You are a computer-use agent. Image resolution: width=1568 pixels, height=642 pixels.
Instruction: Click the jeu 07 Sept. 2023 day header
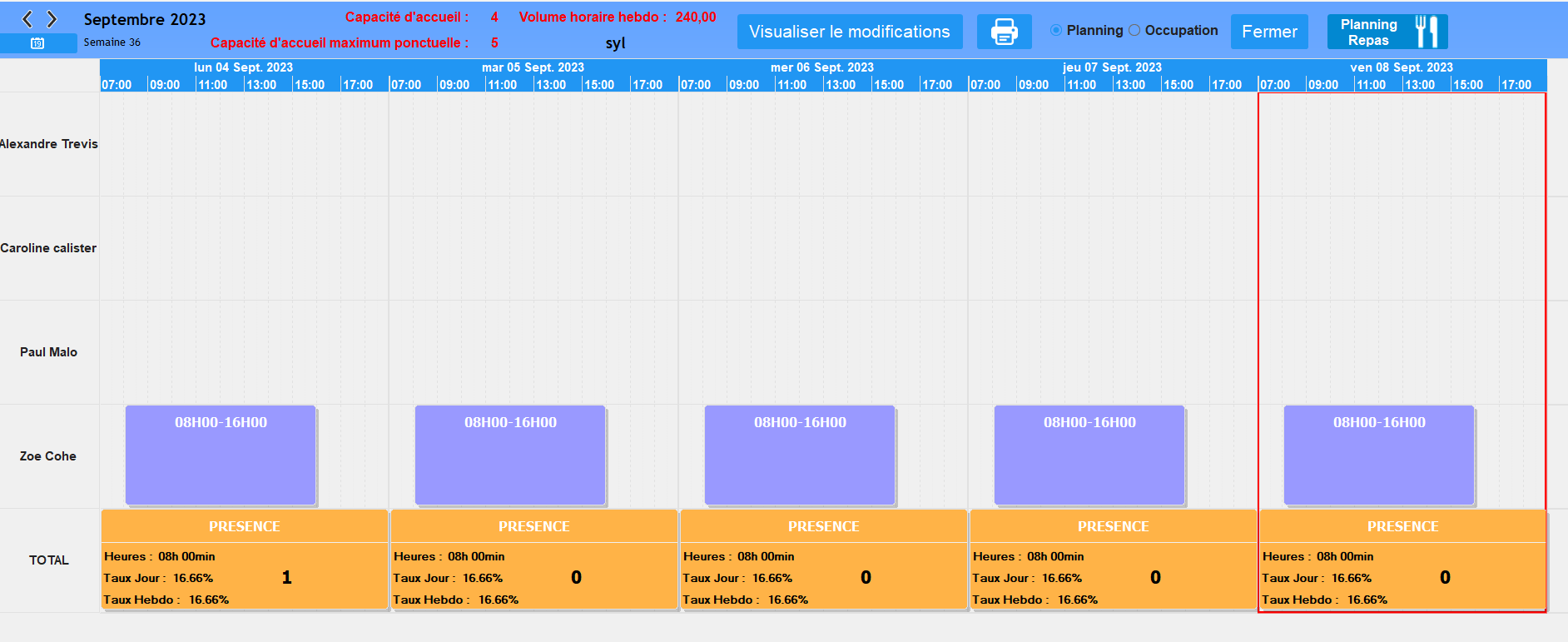pos(1112,67)
